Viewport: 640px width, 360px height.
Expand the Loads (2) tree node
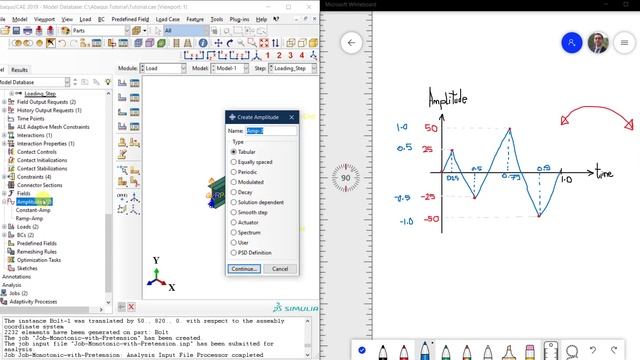pos(4,227)
